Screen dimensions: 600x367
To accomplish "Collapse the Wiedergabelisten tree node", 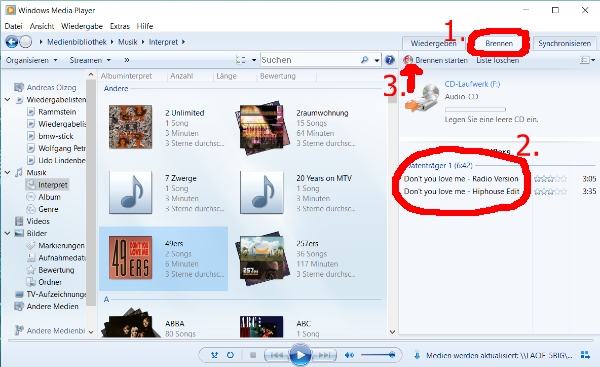I will click(x=7, y=99).
